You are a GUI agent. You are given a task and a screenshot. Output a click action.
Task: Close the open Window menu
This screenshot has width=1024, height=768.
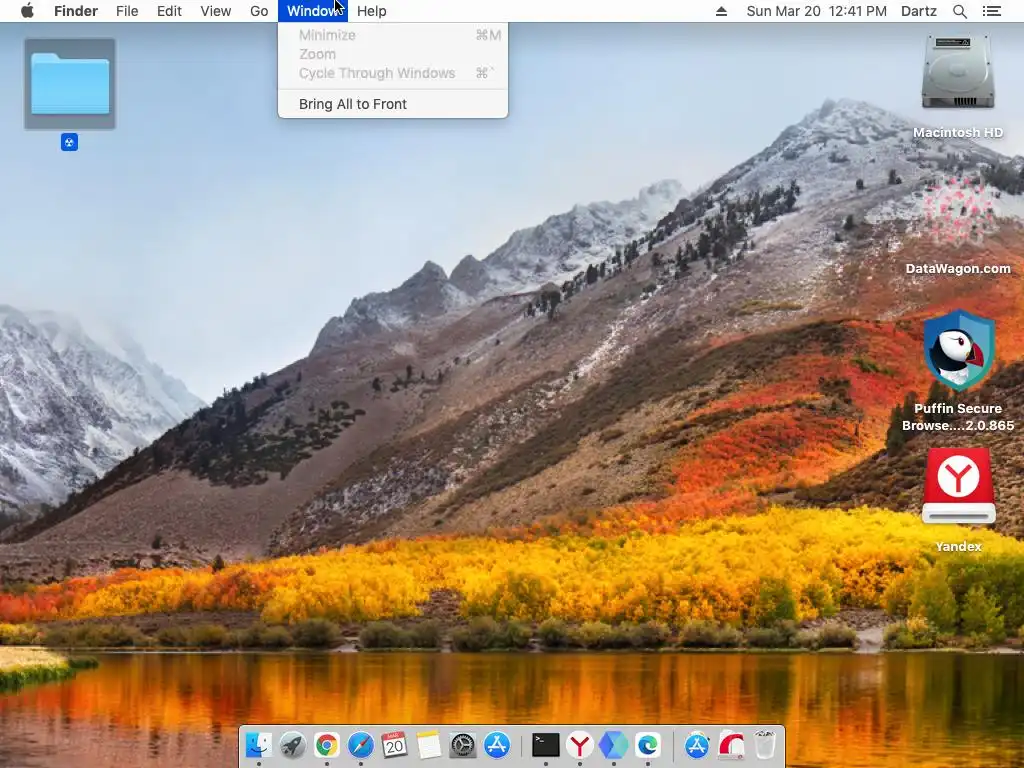point(313,11)
